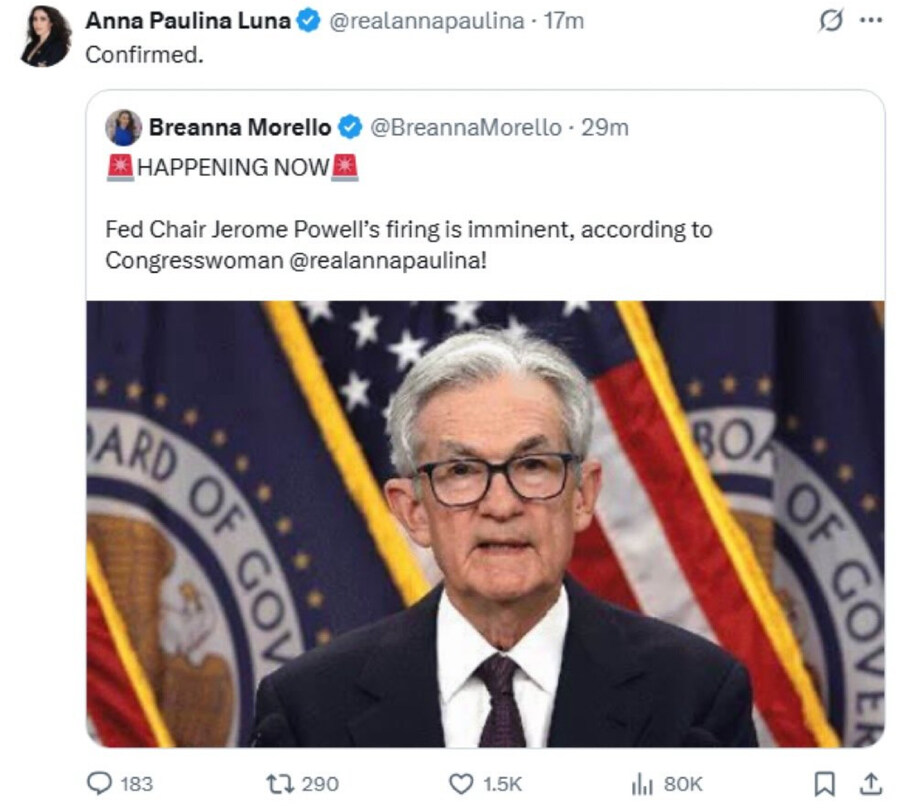Click the repost arrows icon

[280, 783]
